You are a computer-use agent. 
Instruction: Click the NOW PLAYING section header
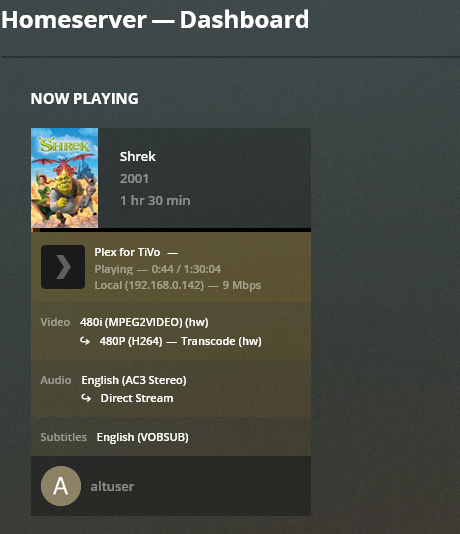[84, 99]
